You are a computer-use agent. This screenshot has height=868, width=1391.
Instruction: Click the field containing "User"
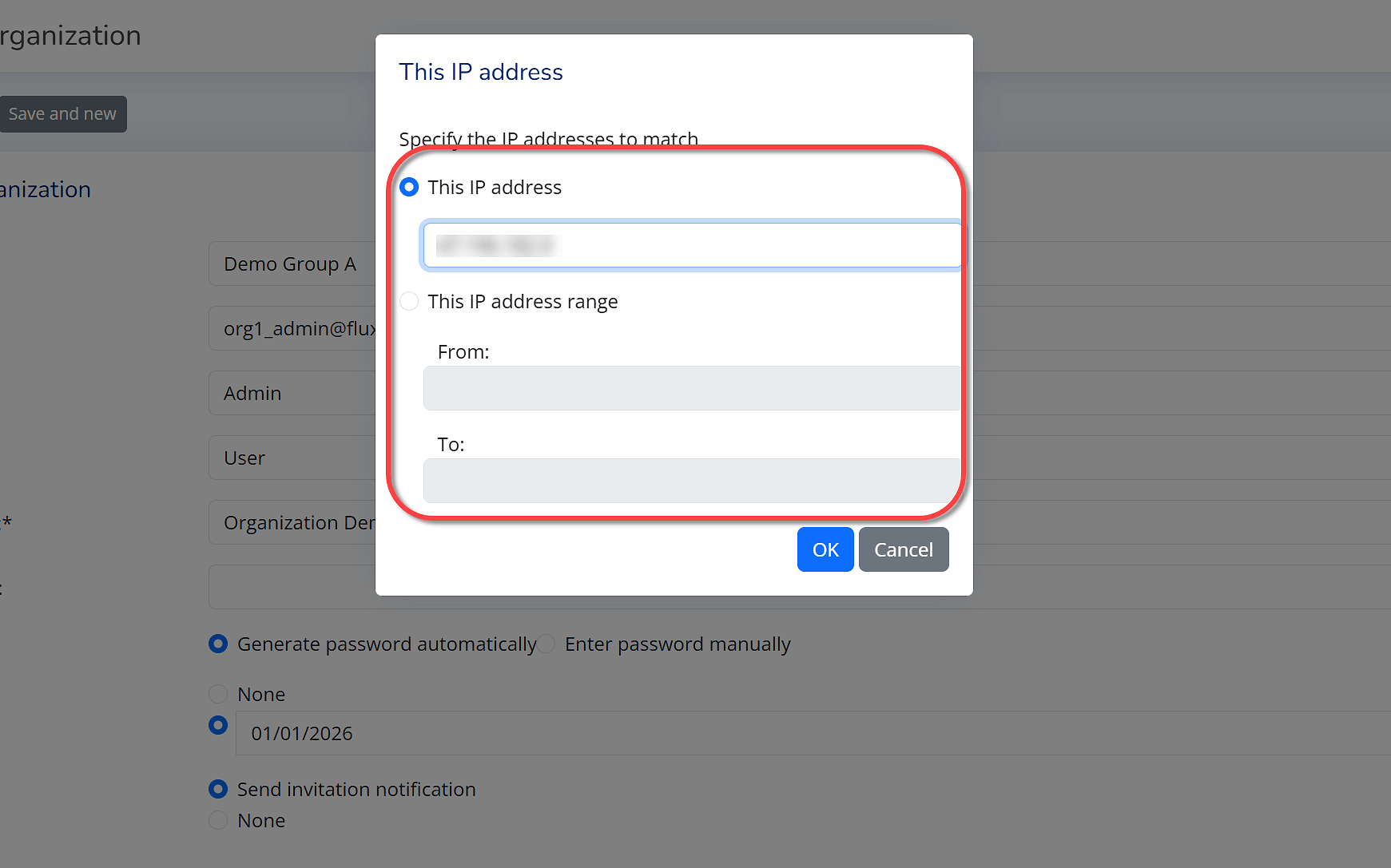tap(291, 458)
